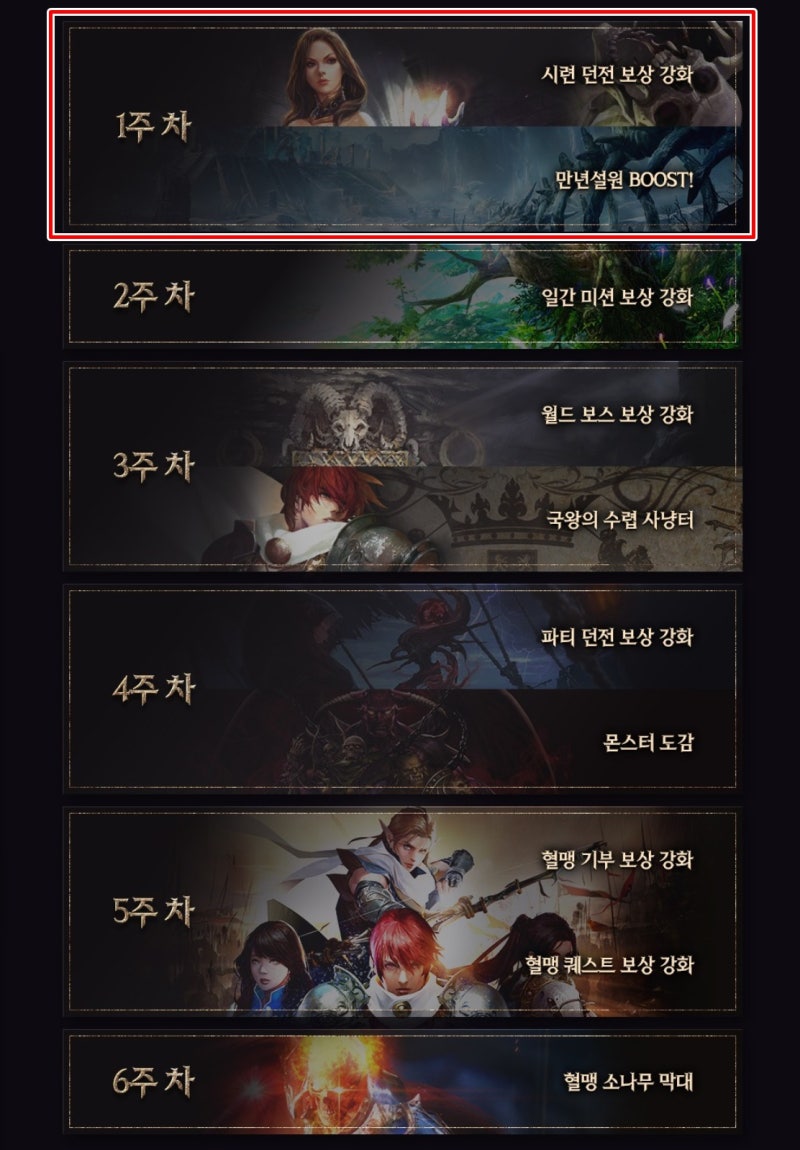Open the 만년설원 BOOST! entry
The image size is (800, 1150).
click(623, 179)
